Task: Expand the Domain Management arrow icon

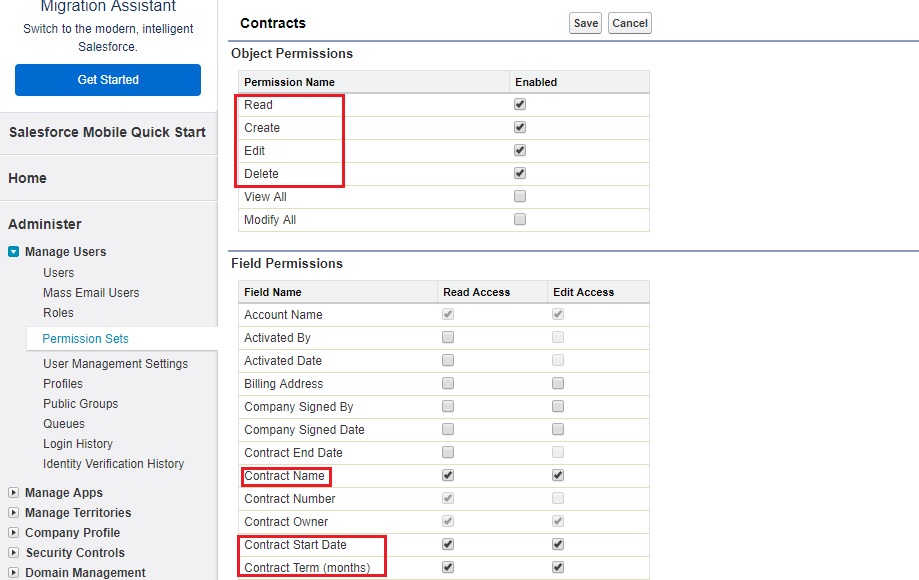Action: (13, 572)
